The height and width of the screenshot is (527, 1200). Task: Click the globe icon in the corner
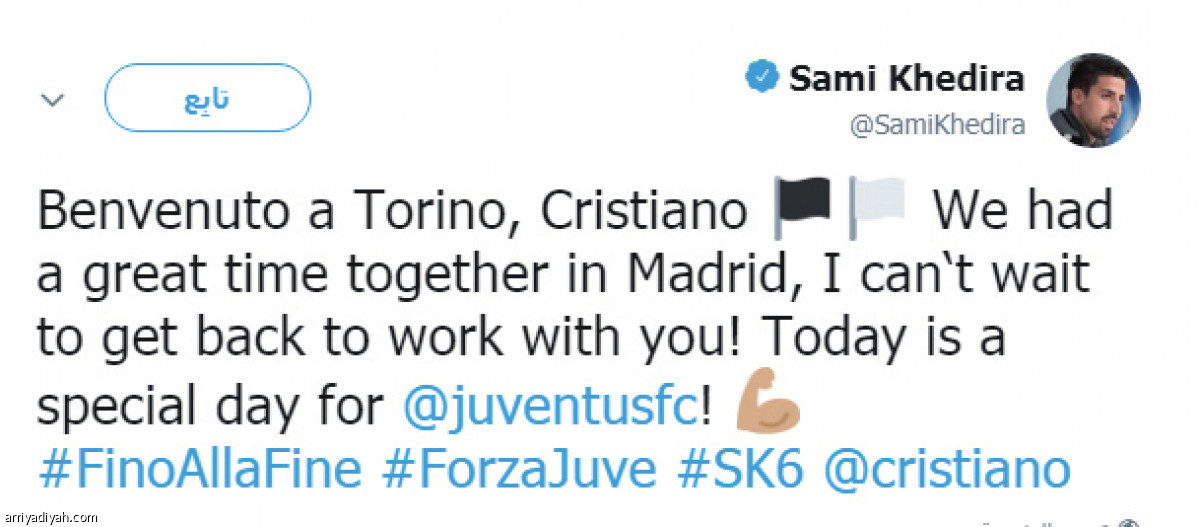click(1129, 523)
